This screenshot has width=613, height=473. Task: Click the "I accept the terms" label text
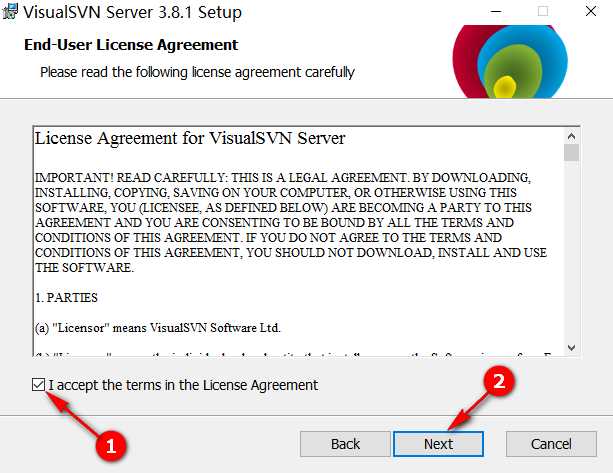[x=183, y=385]
